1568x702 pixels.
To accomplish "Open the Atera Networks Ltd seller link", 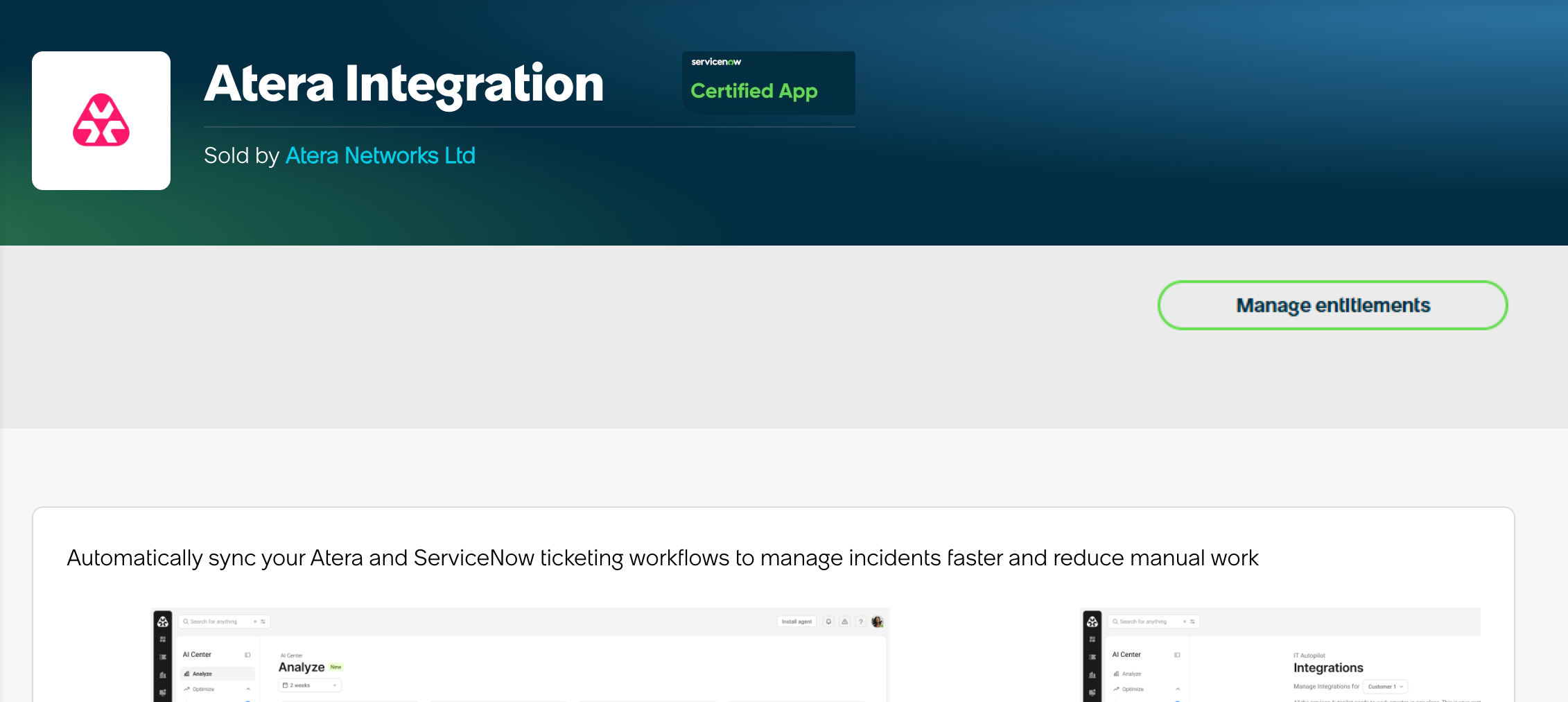I will point(381,155).
